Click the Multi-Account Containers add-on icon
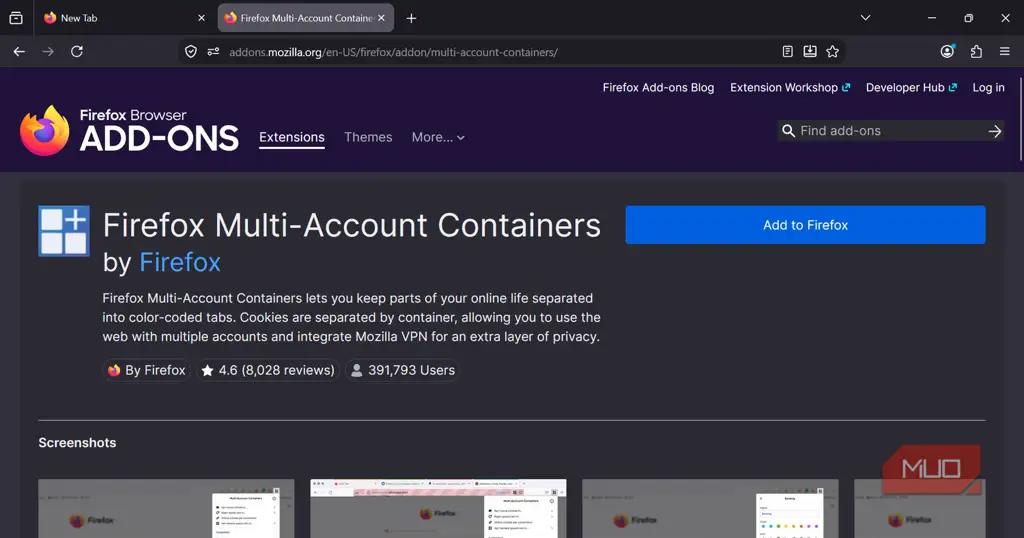The height and width of the screenshot is (538, 1024). tap(64, 230)
